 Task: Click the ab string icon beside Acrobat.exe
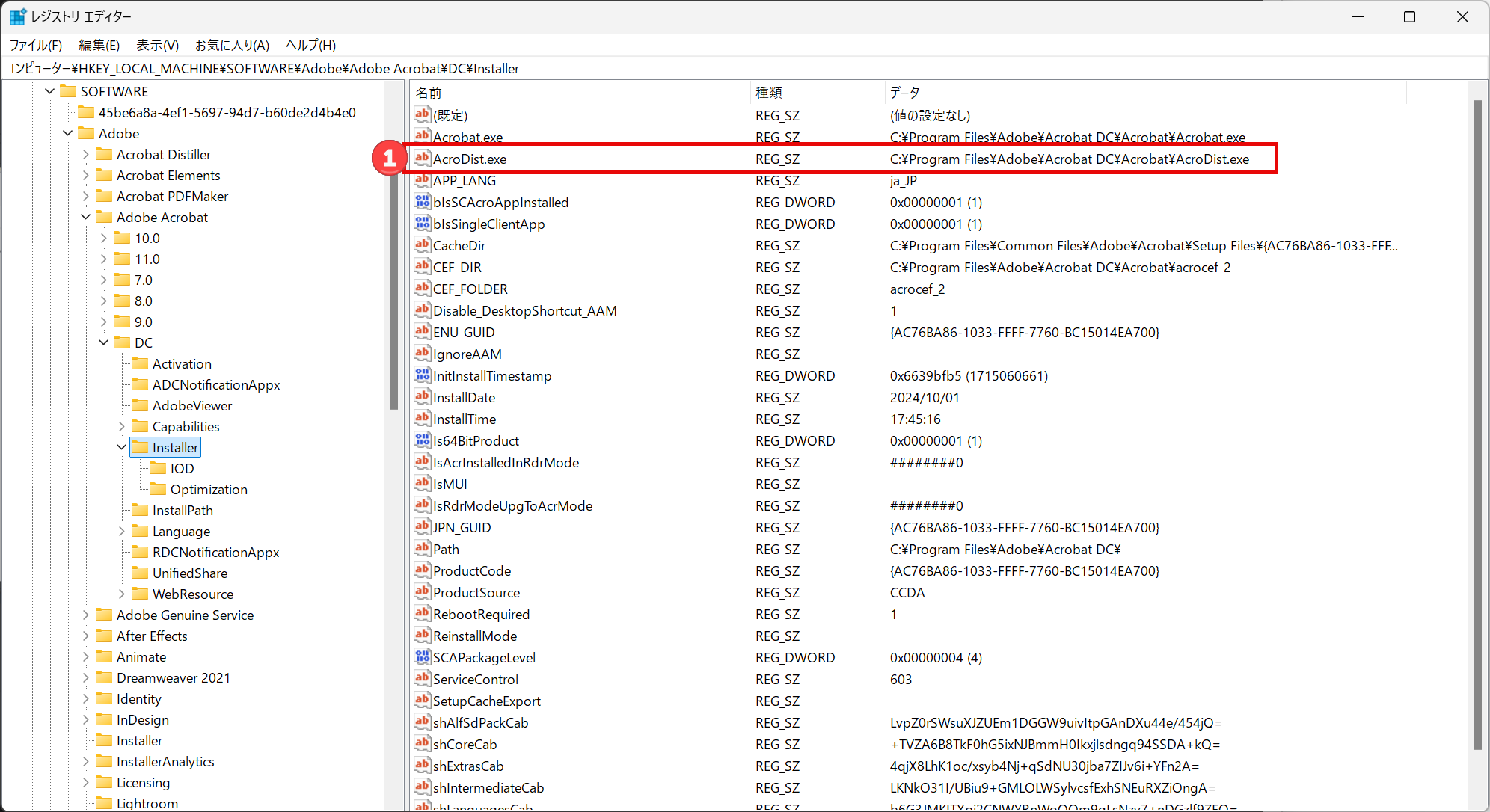[x=423, y=137]
